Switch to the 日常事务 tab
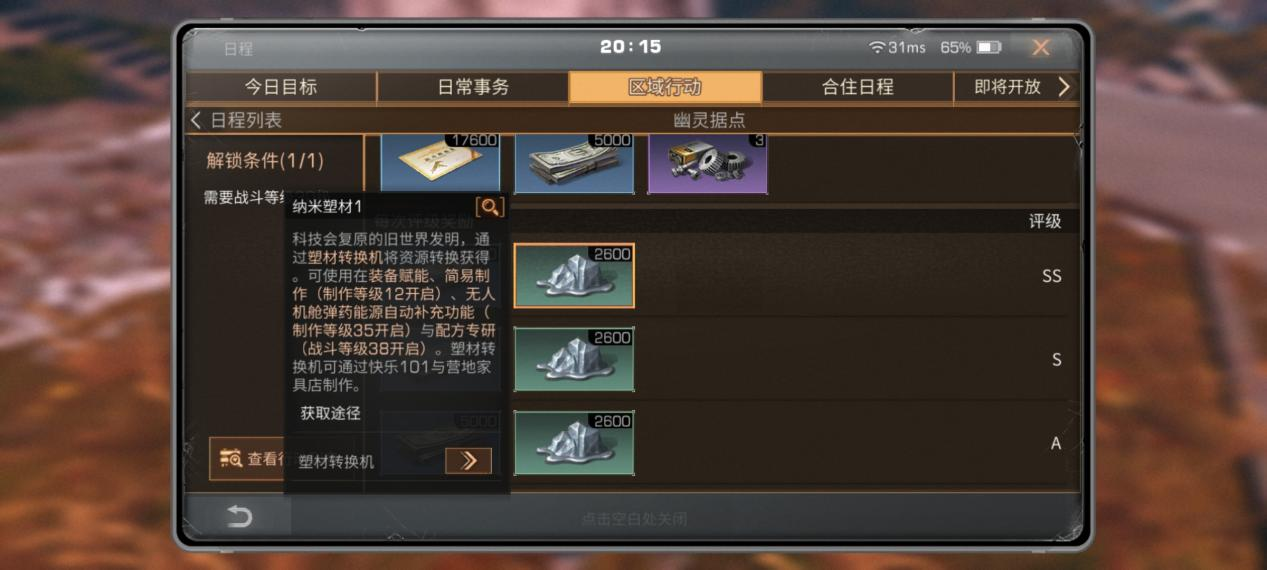This screenshot has height=570, width=1267. [x=473, y=87]
